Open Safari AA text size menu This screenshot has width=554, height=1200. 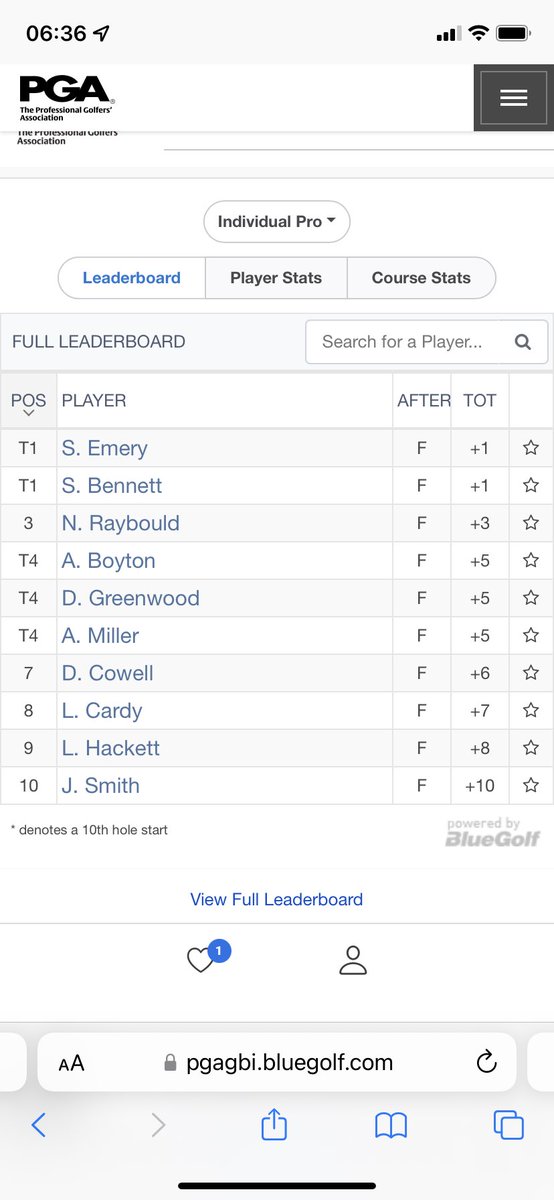71,1063
